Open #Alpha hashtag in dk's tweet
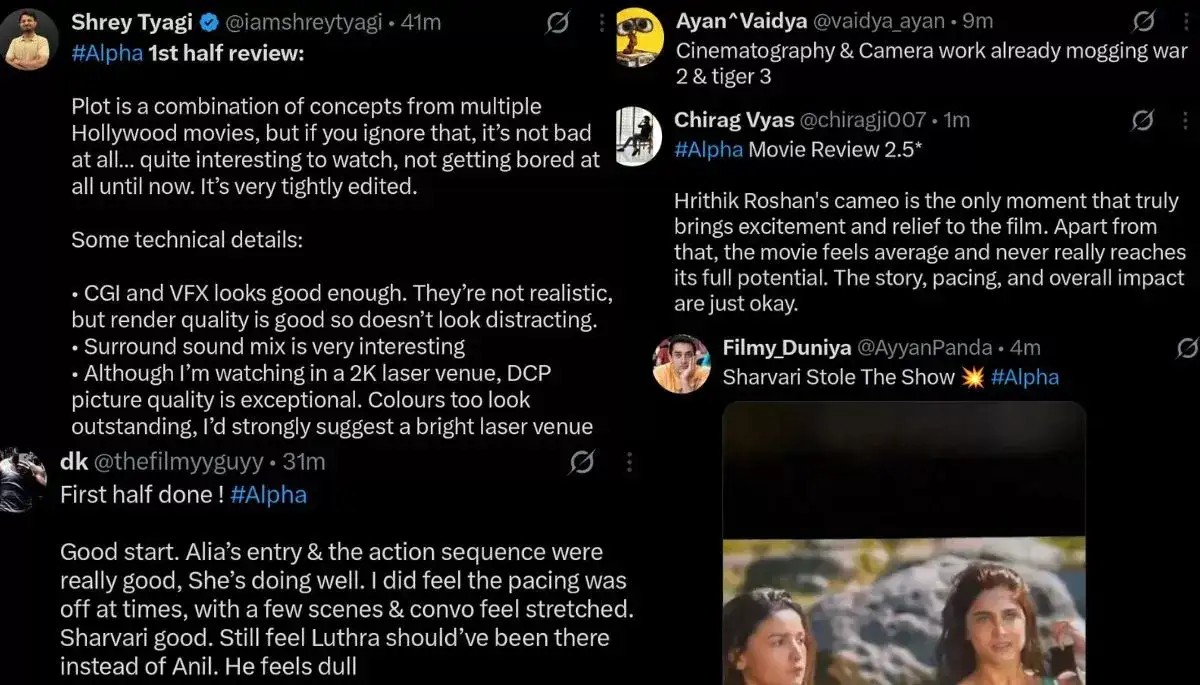The width and height of the screenshot is (1200, 685). click(268, 494)
